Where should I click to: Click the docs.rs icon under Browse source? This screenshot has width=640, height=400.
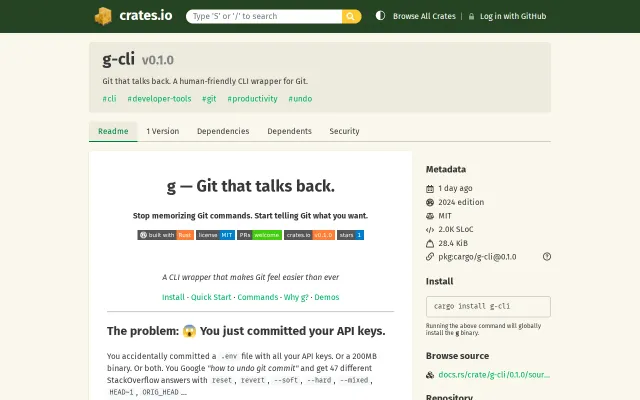point(430,375)
